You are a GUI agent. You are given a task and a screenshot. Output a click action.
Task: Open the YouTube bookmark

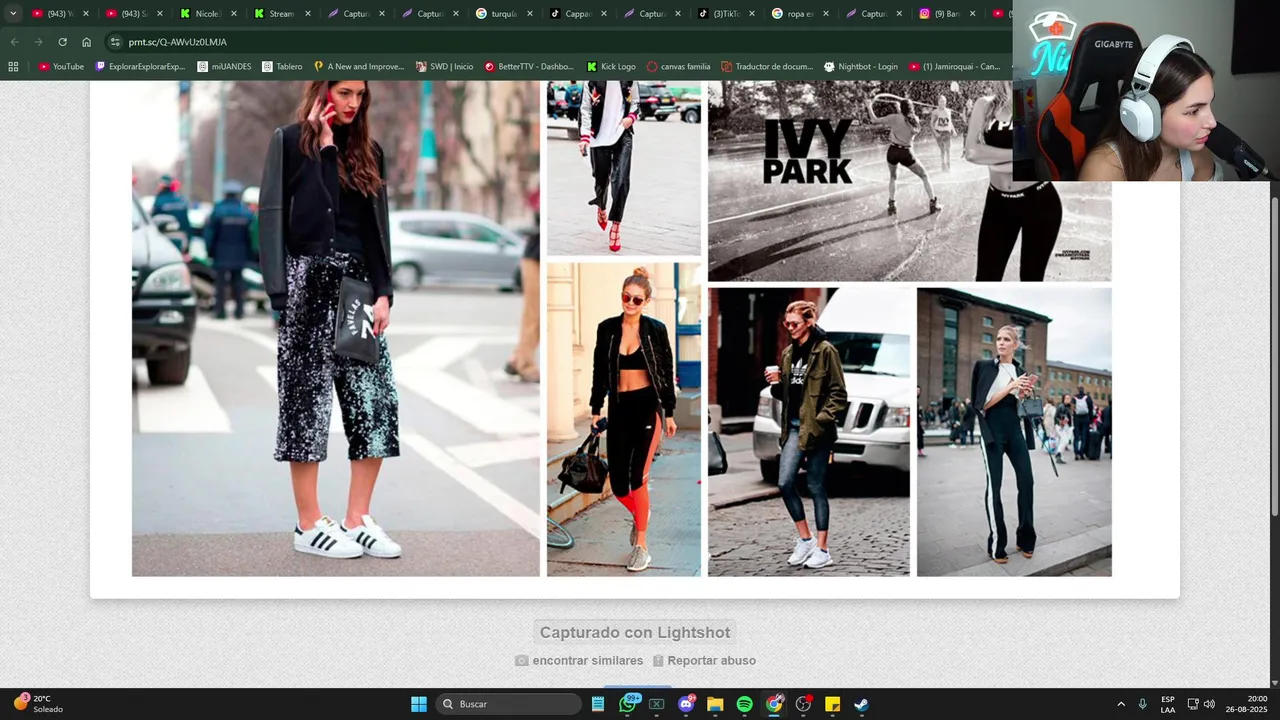tap(61, 67)
